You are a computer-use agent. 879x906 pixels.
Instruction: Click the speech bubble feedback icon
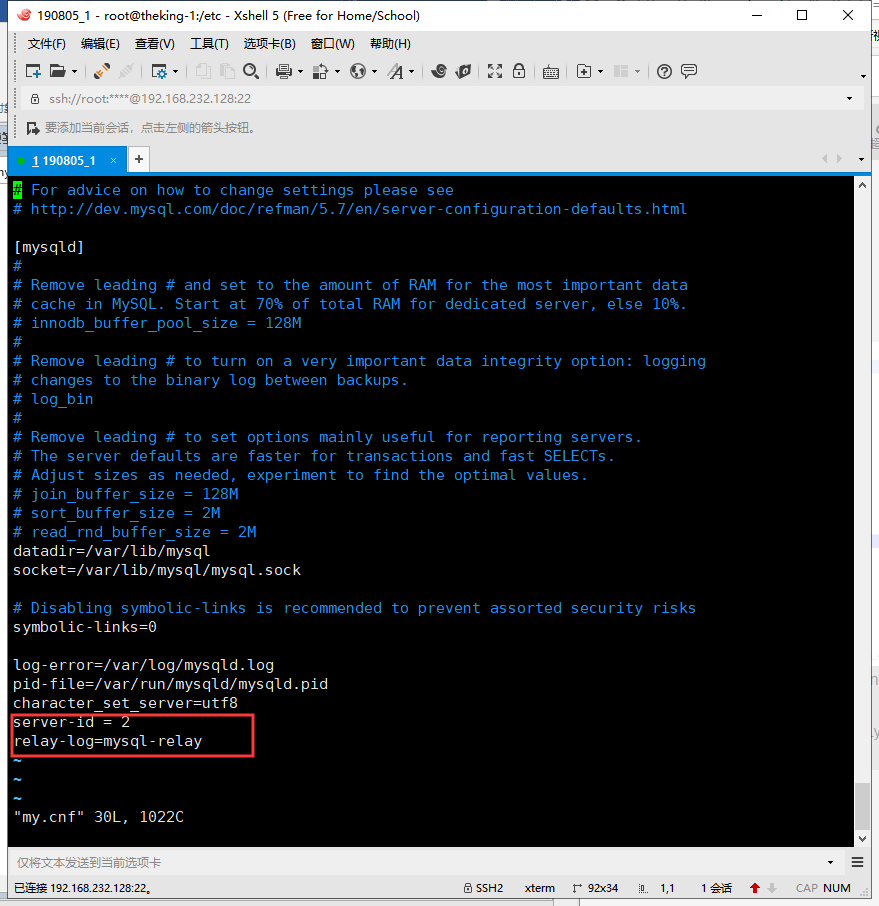tap(689, 71)
